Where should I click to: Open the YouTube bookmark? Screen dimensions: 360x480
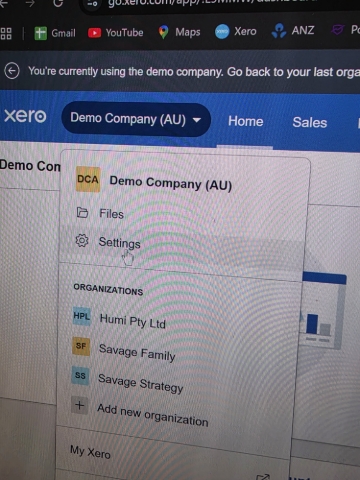pyautogui.click(x=116, y=33)
